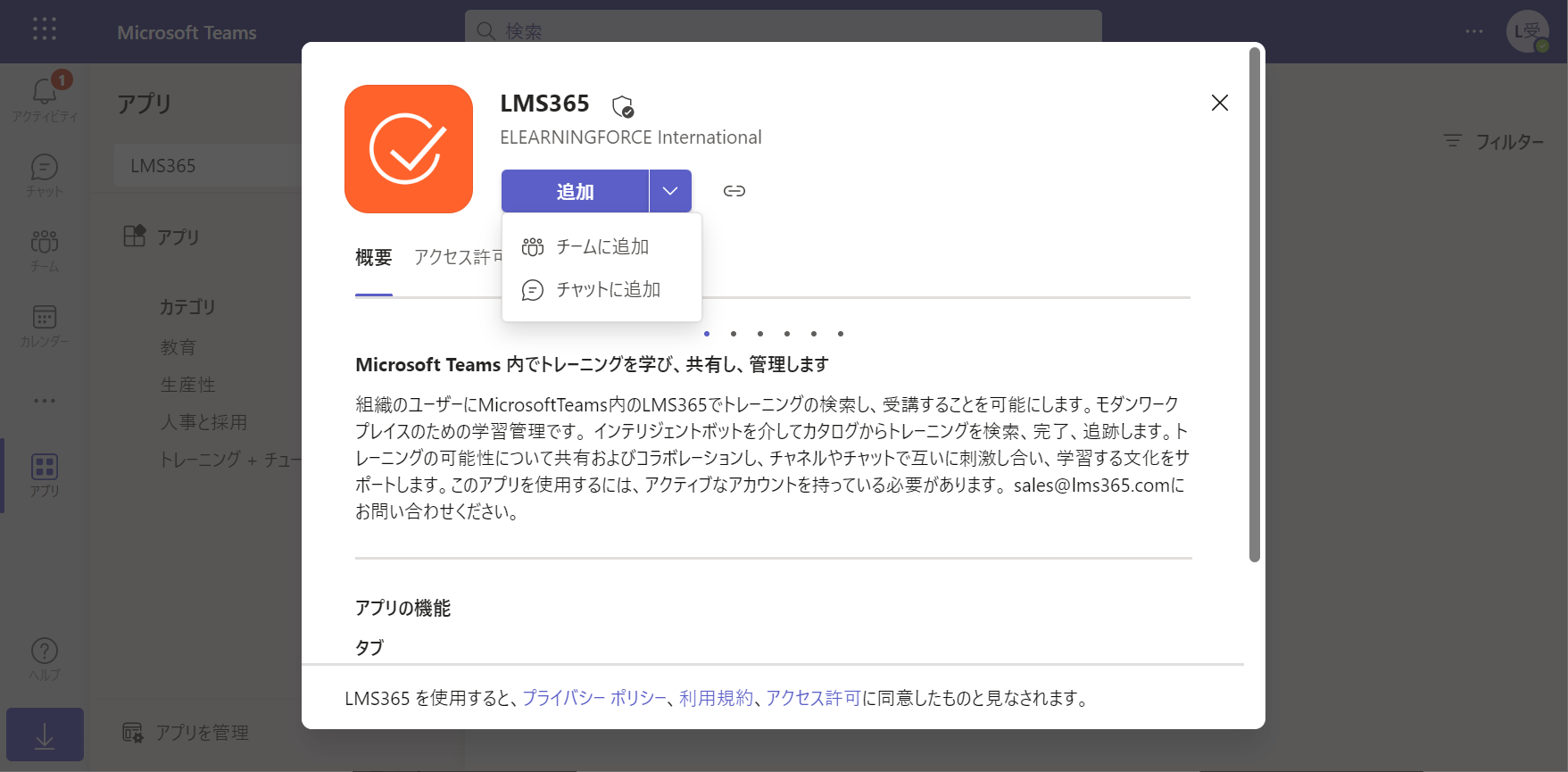Open the Filter option
1568x772 pixels.
pyautogui.click(x=1494, y=141)
